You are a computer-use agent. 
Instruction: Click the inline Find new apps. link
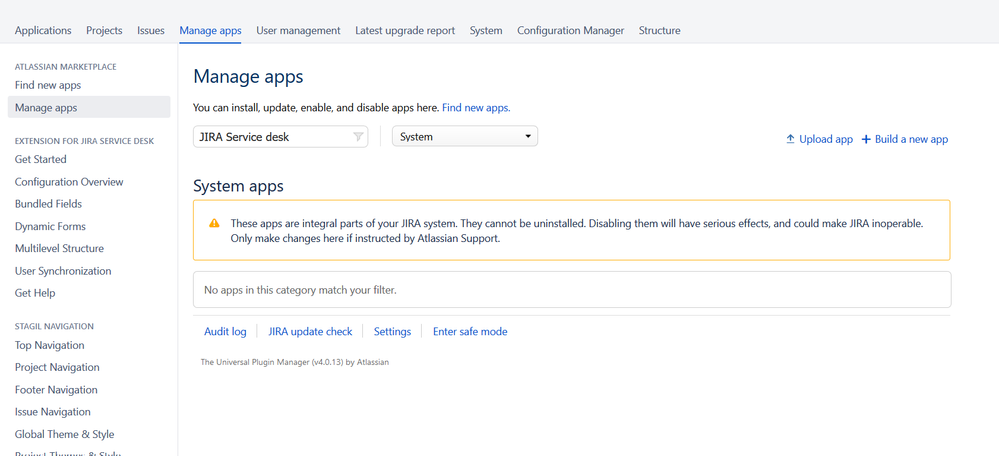tap(476, 108)
